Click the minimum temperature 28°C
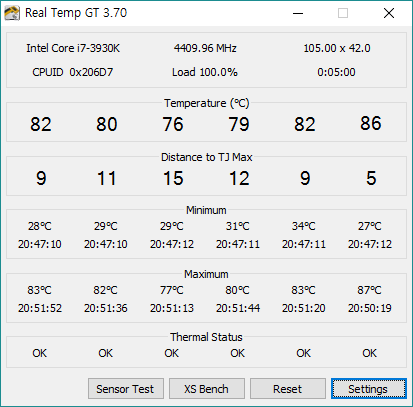The width and height of the screenshot is (413, 407). point(40,226)
